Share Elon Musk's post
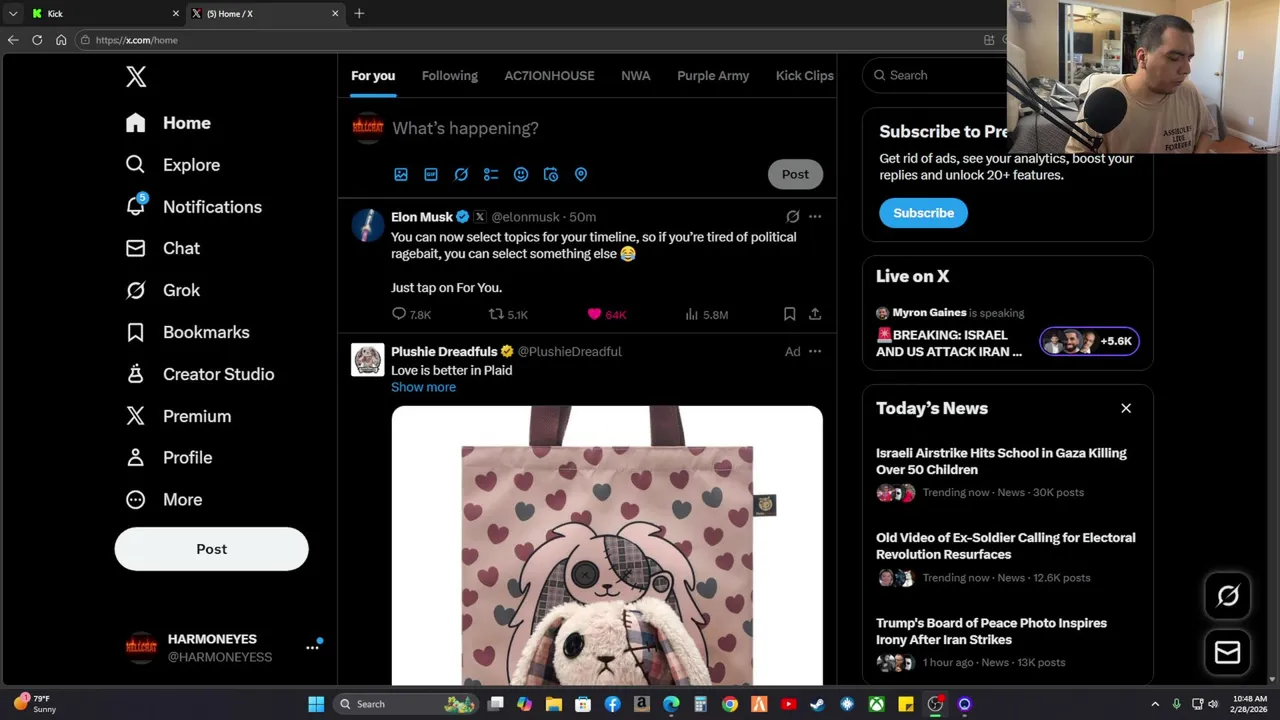This screenshot has width=1280, height=720. pyautogui.click(x=815, y=314)
